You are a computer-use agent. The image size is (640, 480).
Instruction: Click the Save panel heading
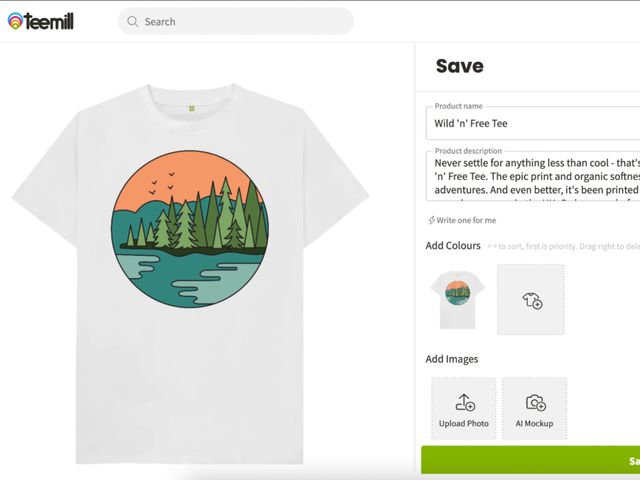coord(459,67)
